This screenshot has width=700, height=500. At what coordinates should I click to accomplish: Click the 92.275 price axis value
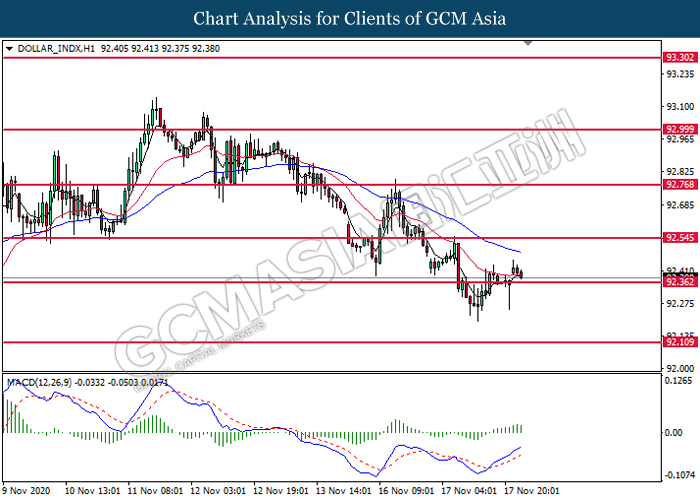click(x=680, y=304)
